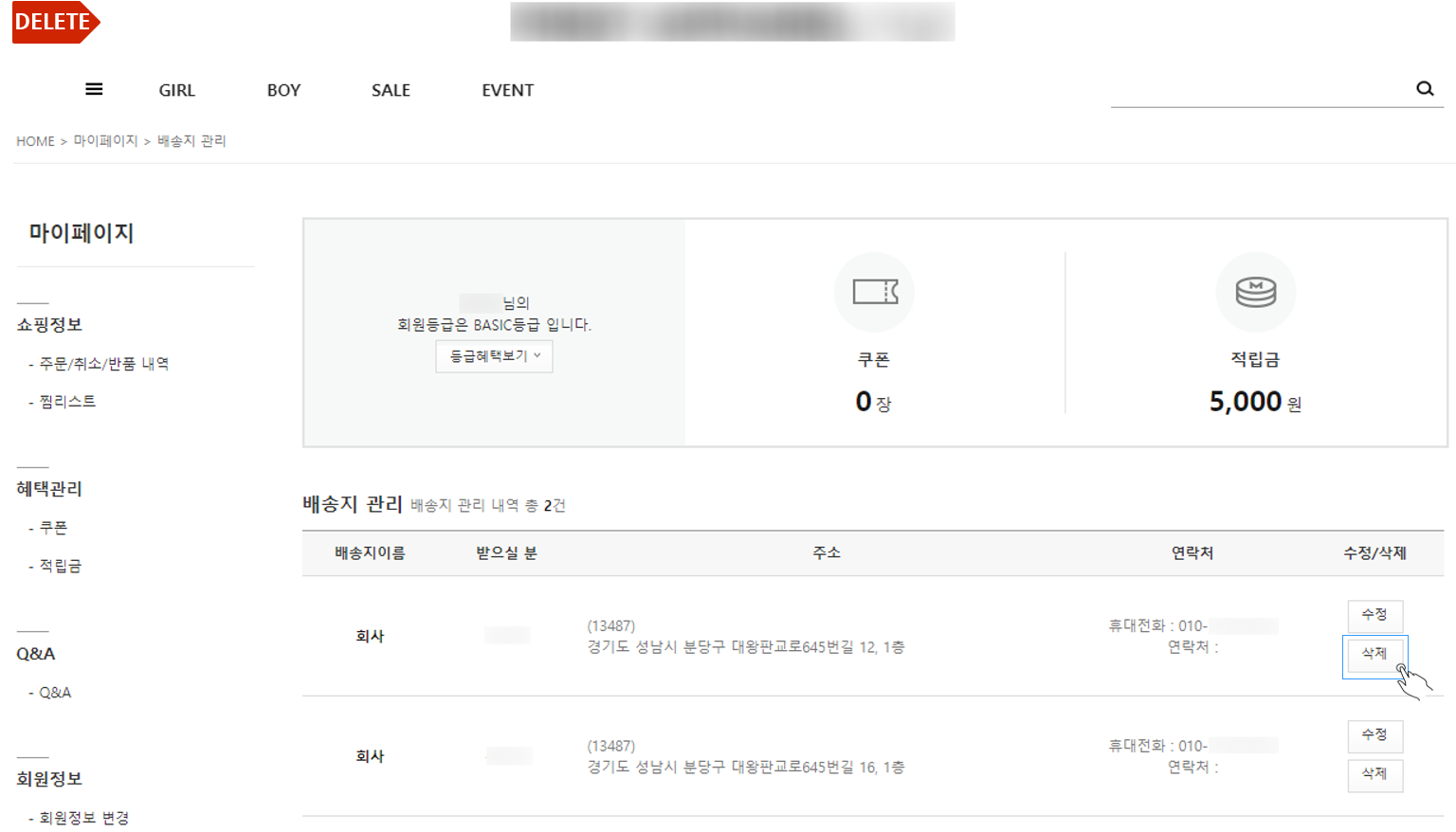Click the coupon ticket icon
The image size is (1456, 832).
875,292
